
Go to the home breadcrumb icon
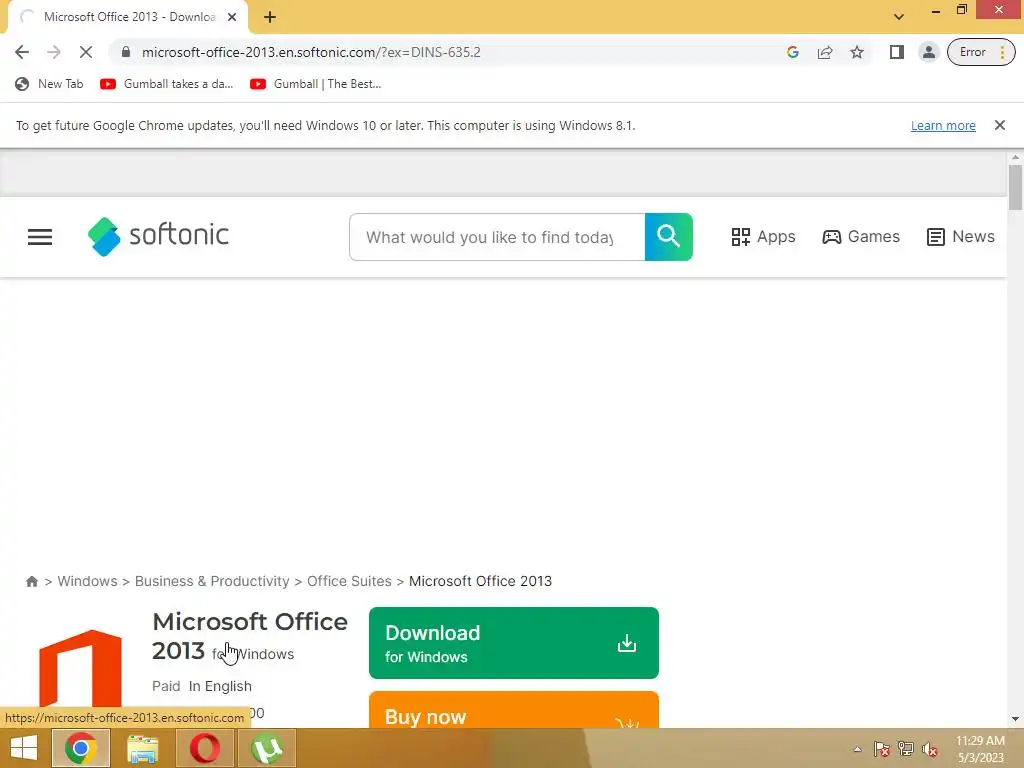pyautogui.click(x=31, y=581)
